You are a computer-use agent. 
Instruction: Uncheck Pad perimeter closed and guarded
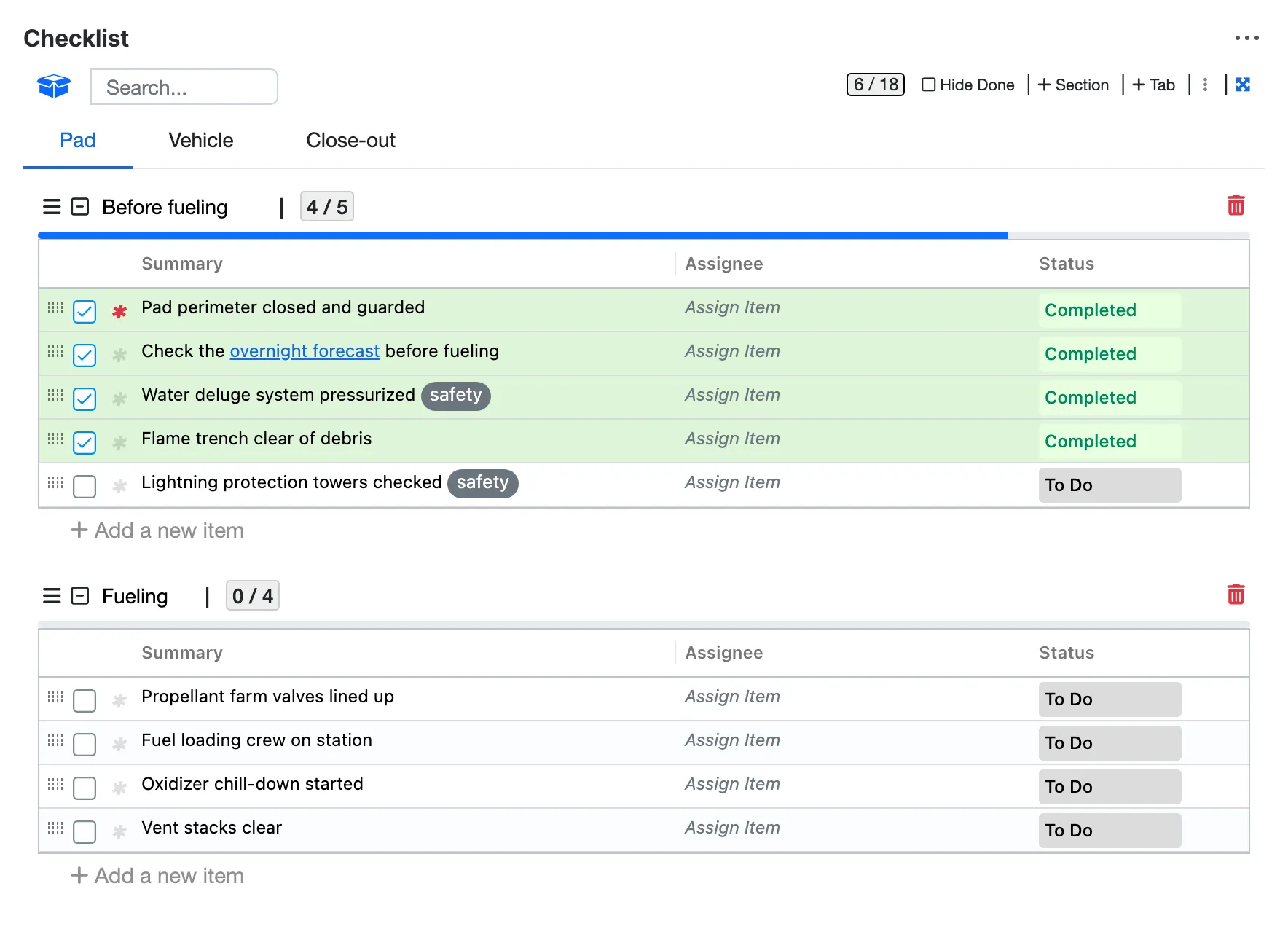pyautogui.click(x=85, y=312)
